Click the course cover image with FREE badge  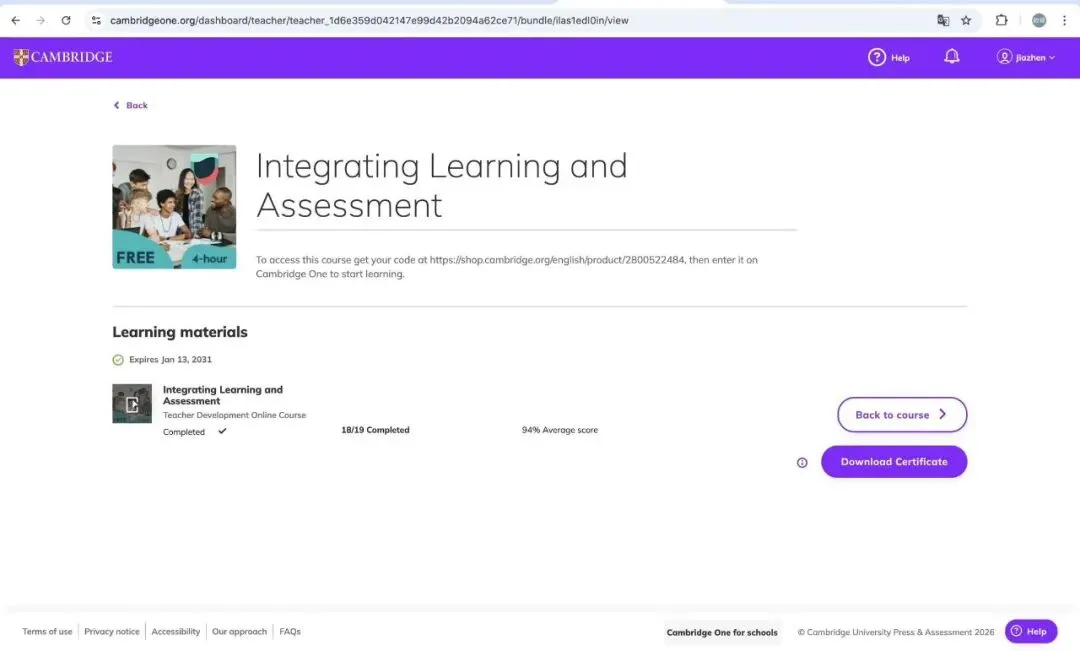[x=174, y=207]
